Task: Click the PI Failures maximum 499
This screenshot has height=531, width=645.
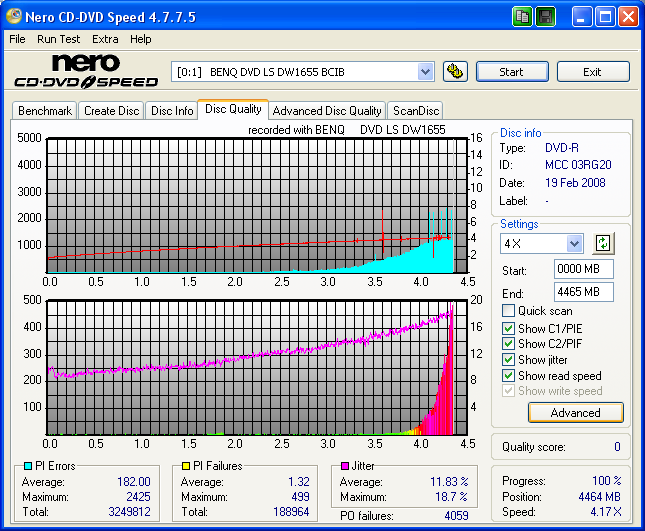Action: (x=300, y=496)
